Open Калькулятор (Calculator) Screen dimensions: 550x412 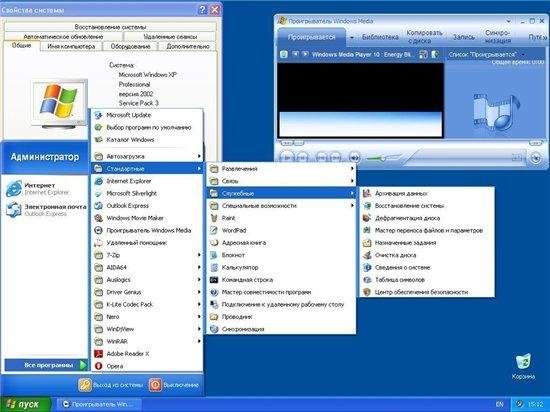(x=281, y=267)
